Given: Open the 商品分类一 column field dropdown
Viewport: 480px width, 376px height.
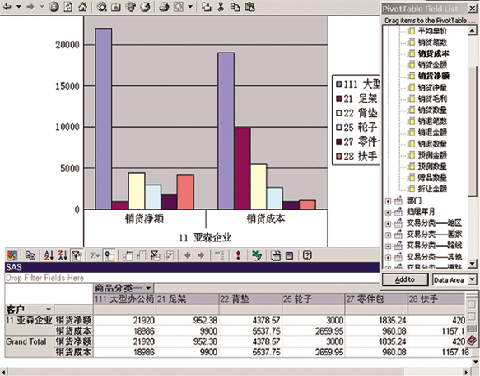Looking at the screenshot, I should click(149, 288).
